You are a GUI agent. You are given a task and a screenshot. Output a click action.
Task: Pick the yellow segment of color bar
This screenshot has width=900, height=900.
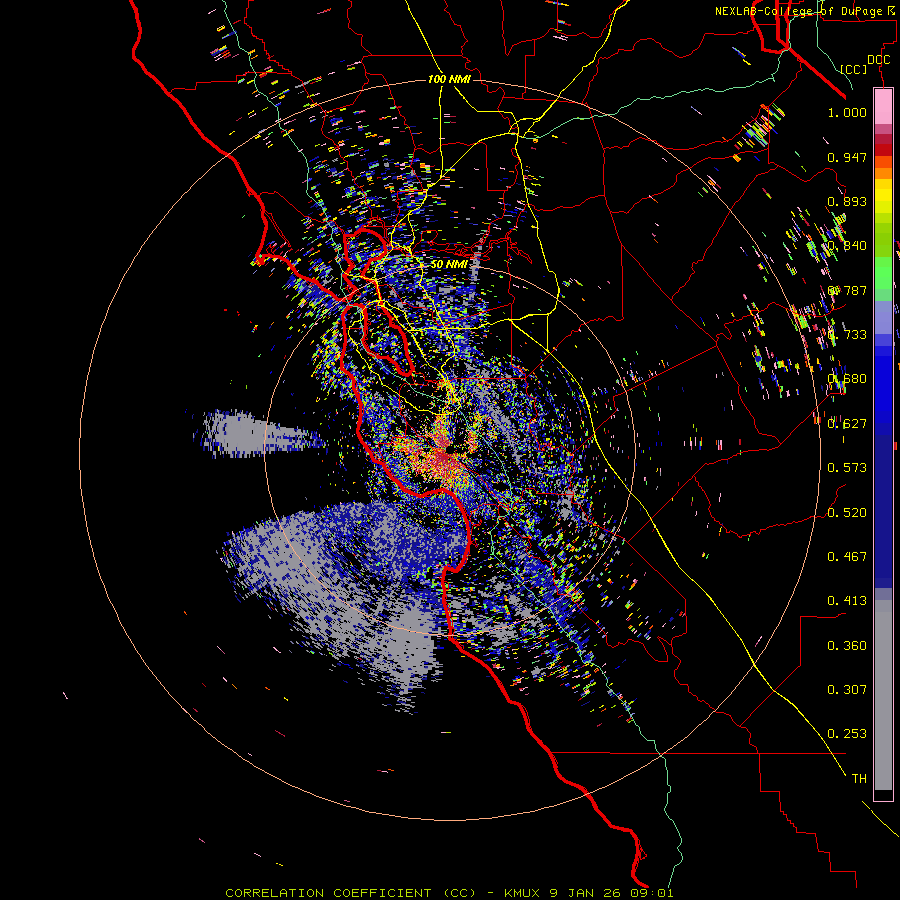point(883,196)
